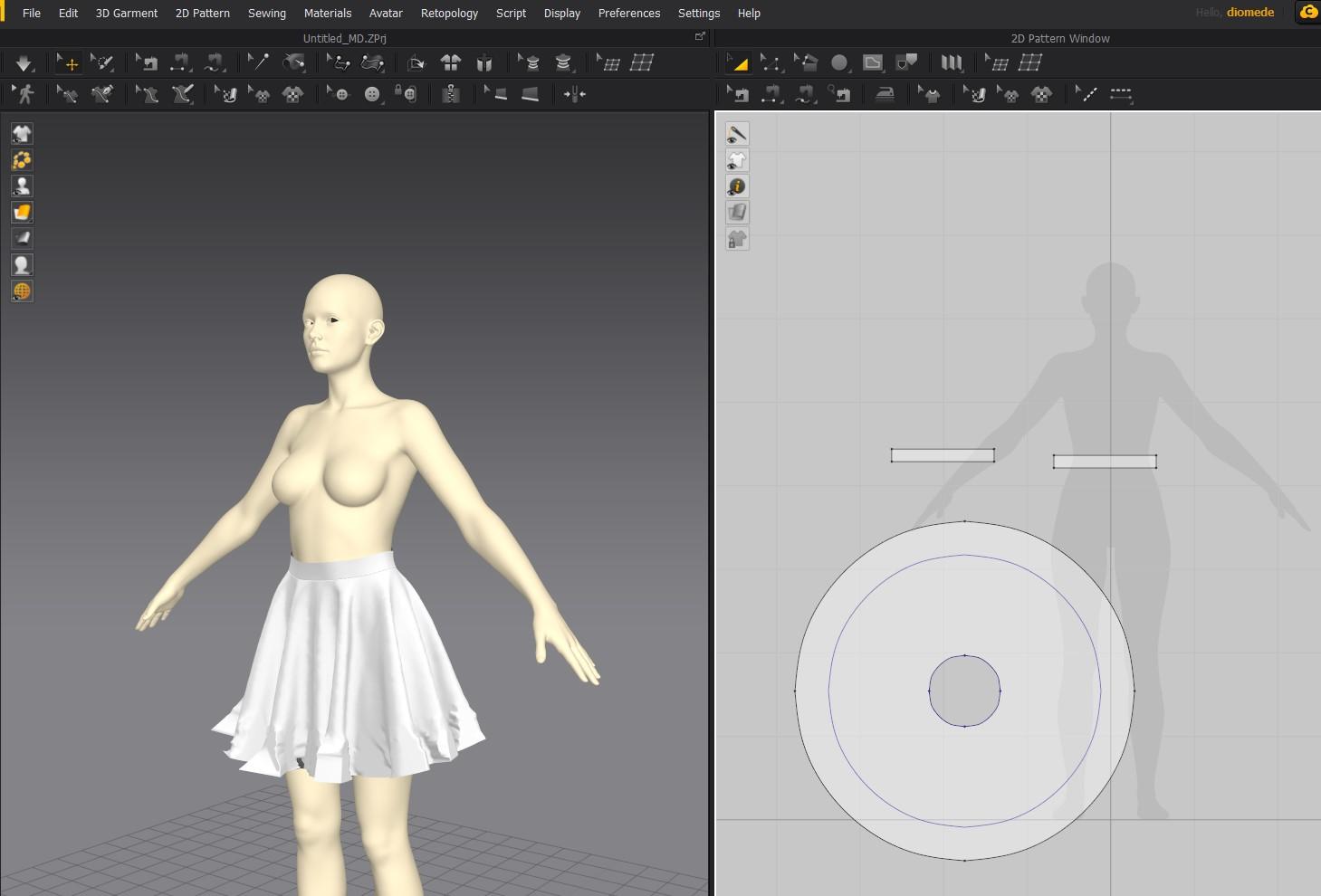The height and width of the screenshot is (896, 1321).
Task: Click the fold arrangement icon in 2D toolbar
Action: coord(951,62)
